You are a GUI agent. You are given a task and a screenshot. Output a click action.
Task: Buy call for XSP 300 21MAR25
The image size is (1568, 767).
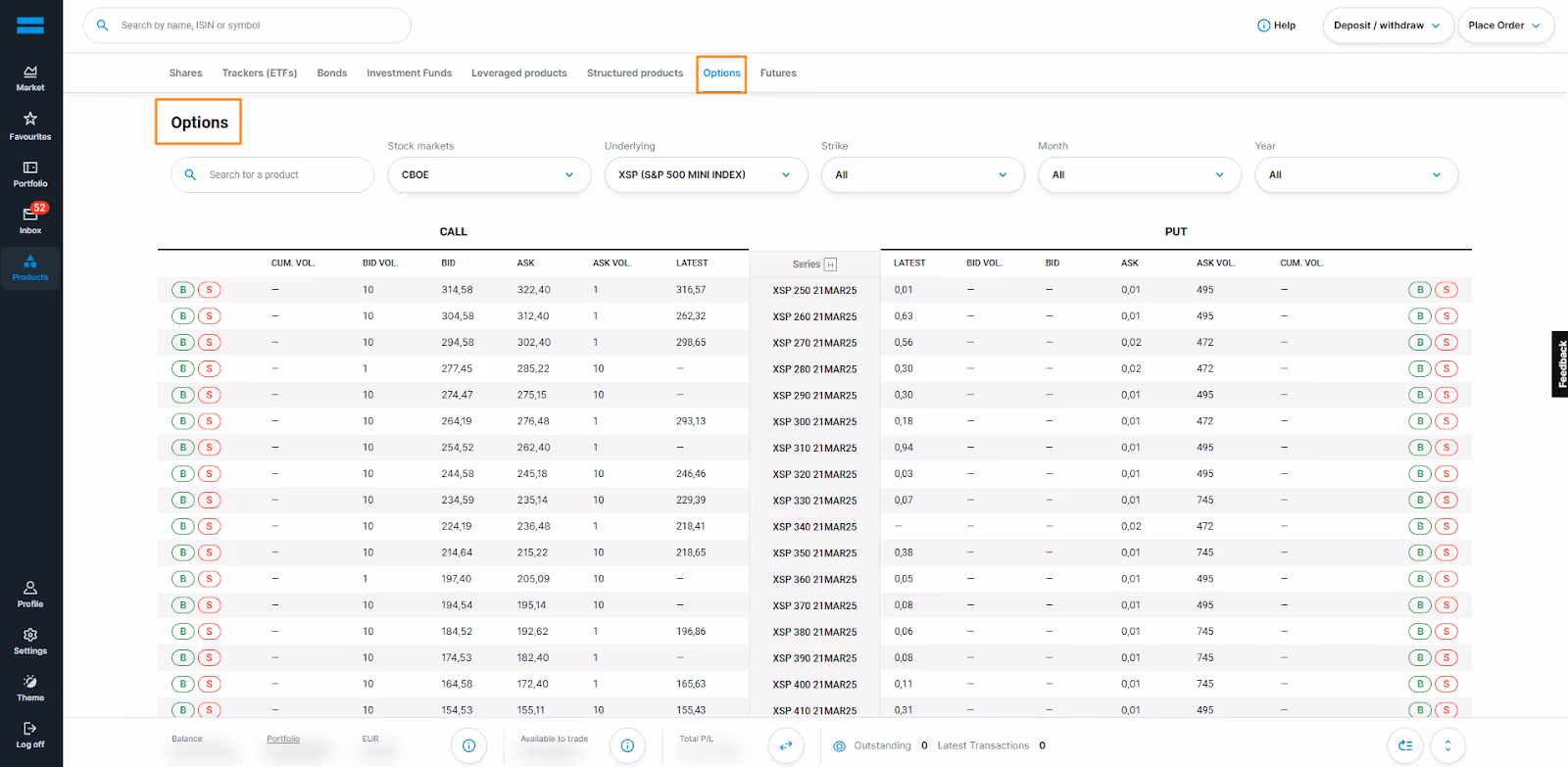click(x=183, y=421)
